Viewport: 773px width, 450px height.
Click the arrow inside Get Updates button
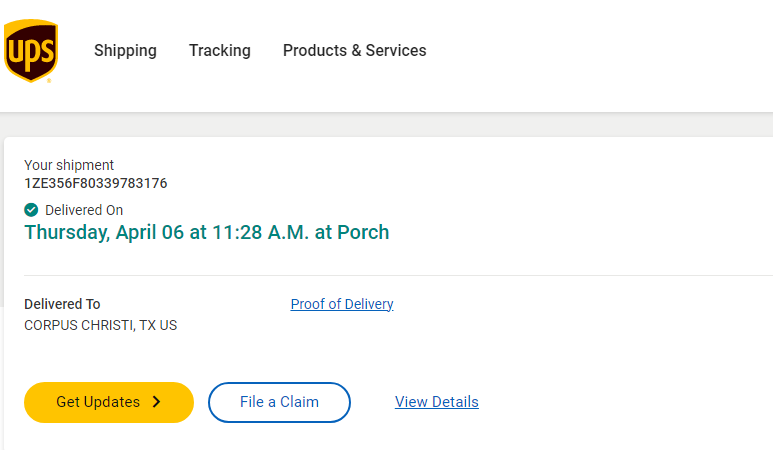click(x=156, y=402)
